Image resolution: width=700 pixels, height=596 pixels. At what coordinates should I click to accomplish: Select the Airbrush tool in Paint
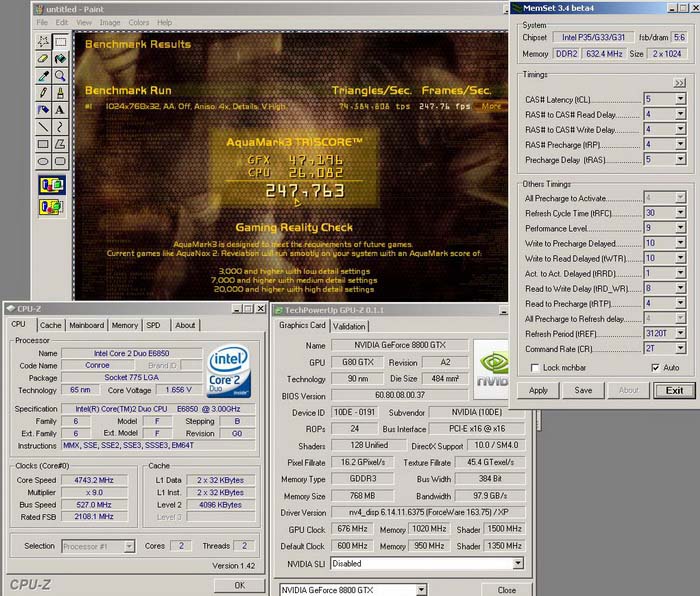[43, 110]
